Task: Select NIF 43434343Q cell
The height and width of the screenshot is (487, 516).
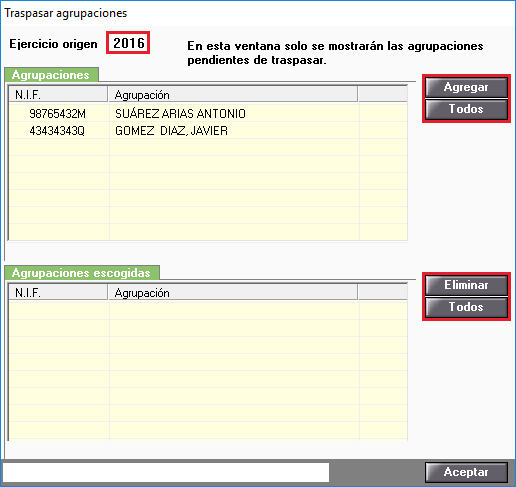Action: pos(59,131)
